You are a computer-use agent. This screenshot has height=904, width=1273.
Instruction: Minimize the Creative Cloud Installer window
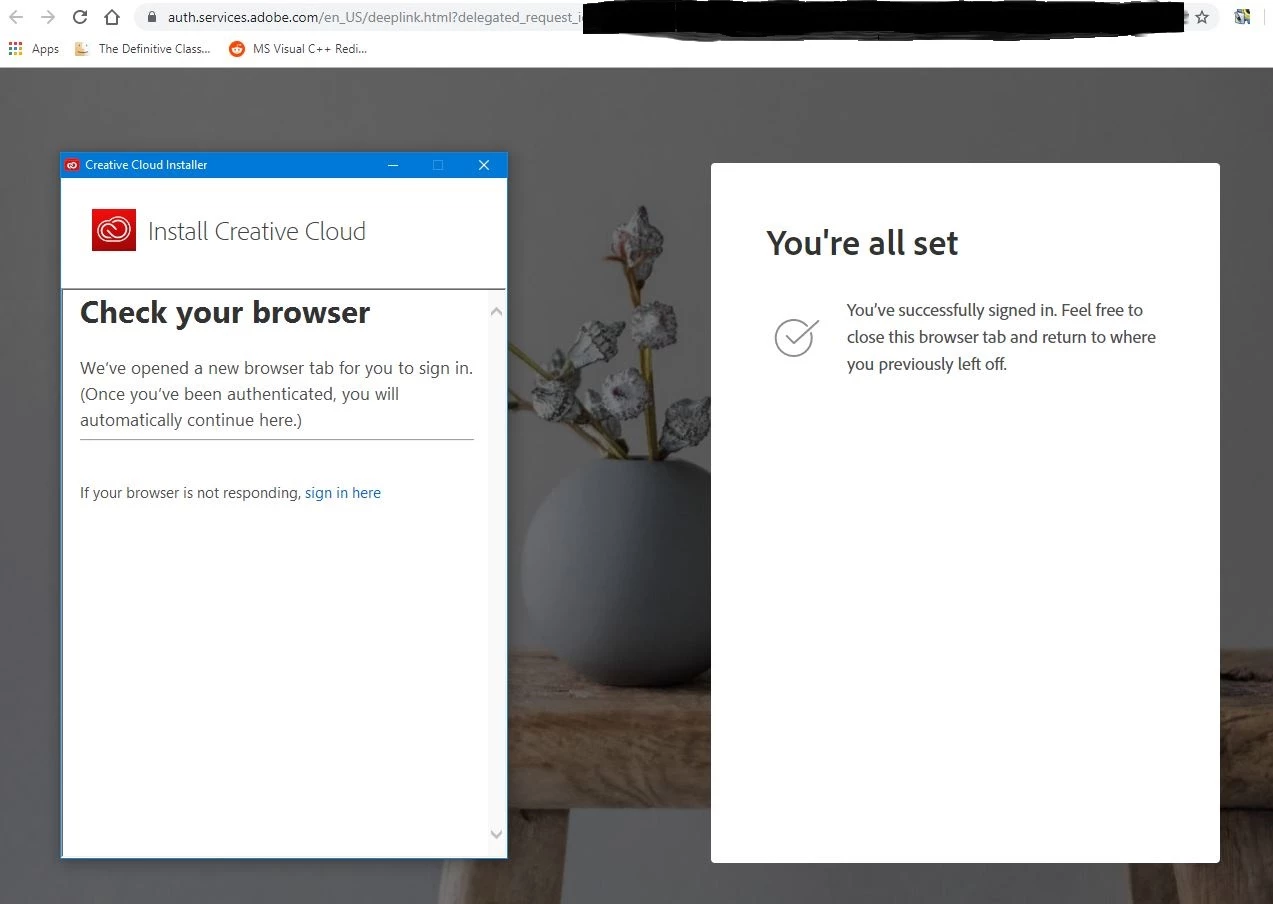[x=393, y=165]
